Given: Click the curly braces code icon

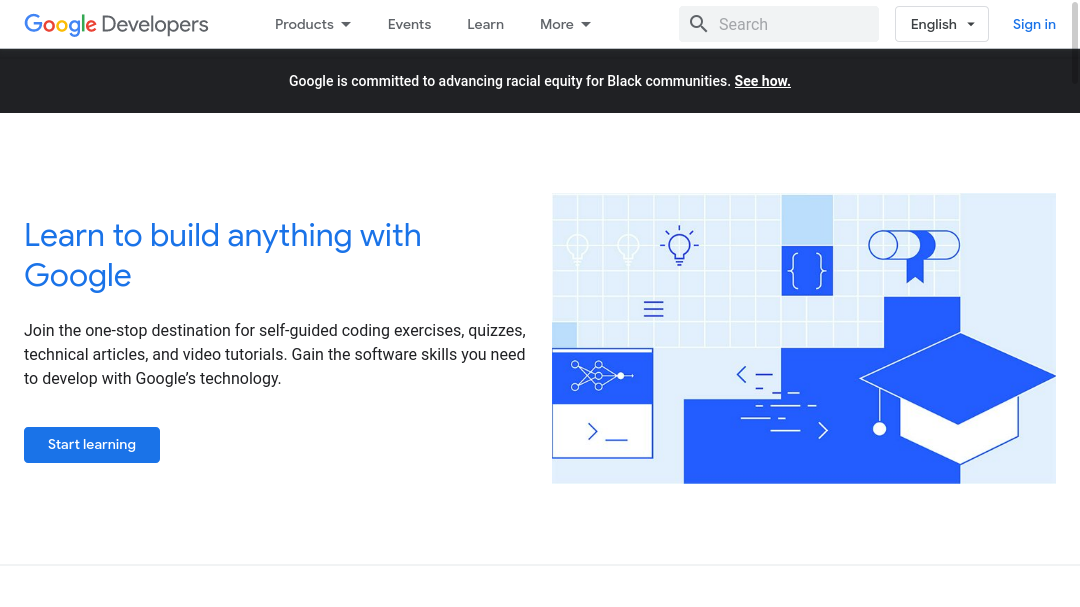Looking at the screenshot, I should pyautogui.click(x=807, y=271).
